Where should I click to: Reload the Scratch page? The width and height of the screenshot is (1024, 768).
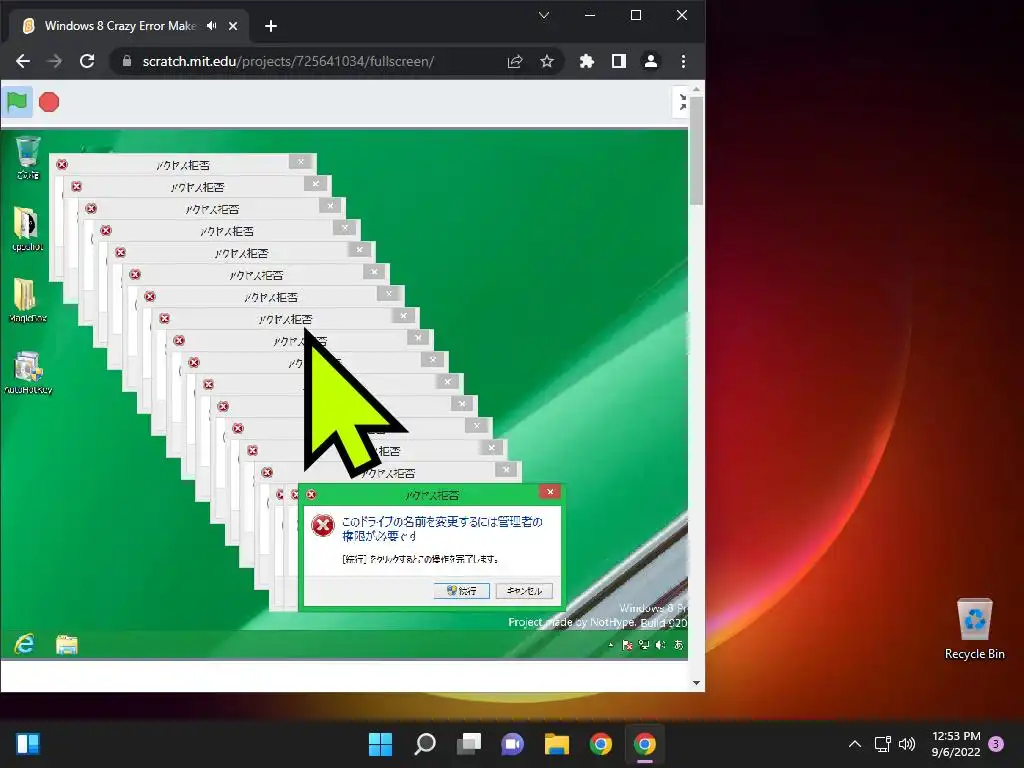[x=87, y=61]
